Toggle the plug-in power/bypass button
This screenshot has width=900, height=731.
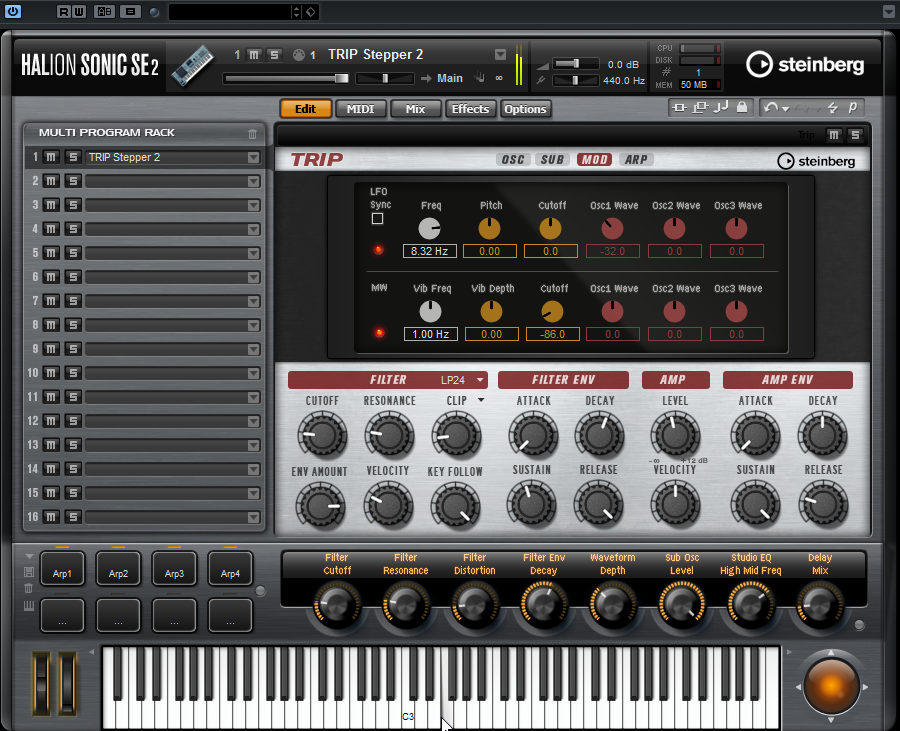pos(13,11)
